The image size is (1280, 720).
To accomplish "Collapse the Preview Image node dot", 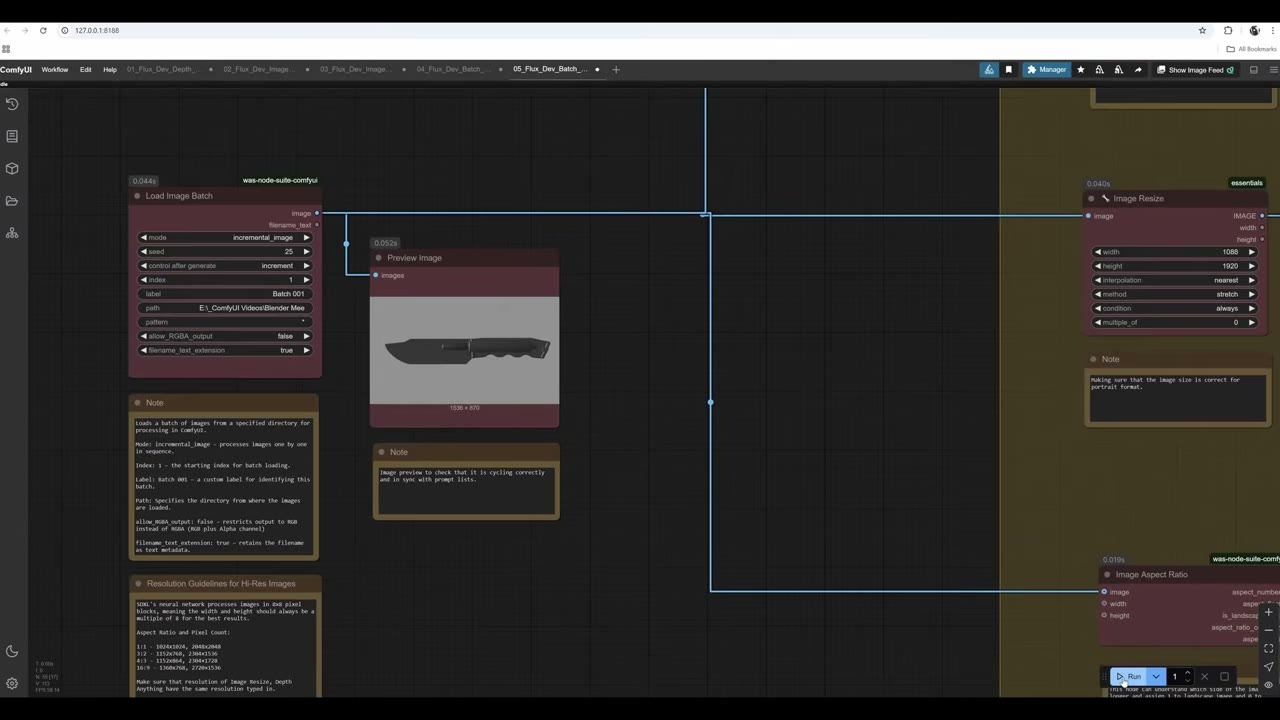I will coord(379,258).
